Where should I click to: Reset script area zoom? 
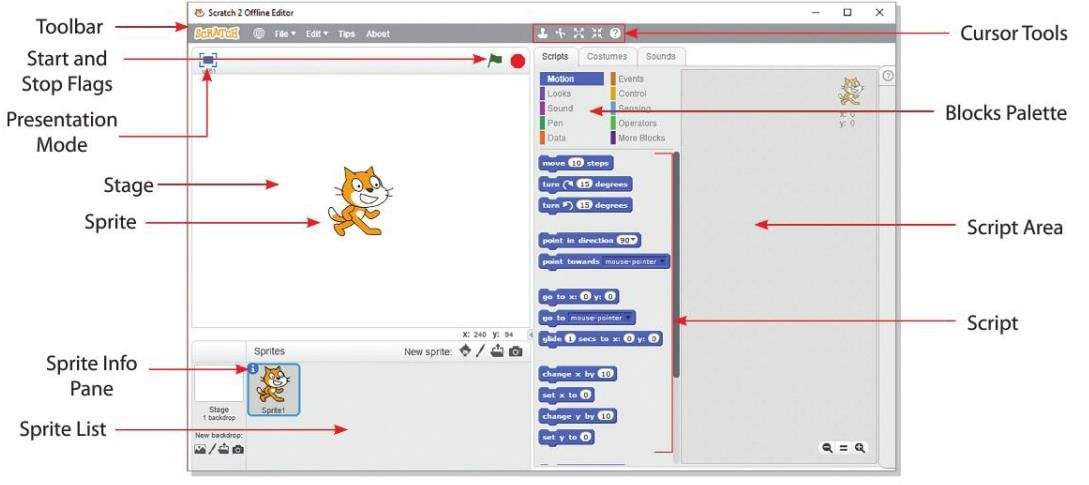(843, 448)
